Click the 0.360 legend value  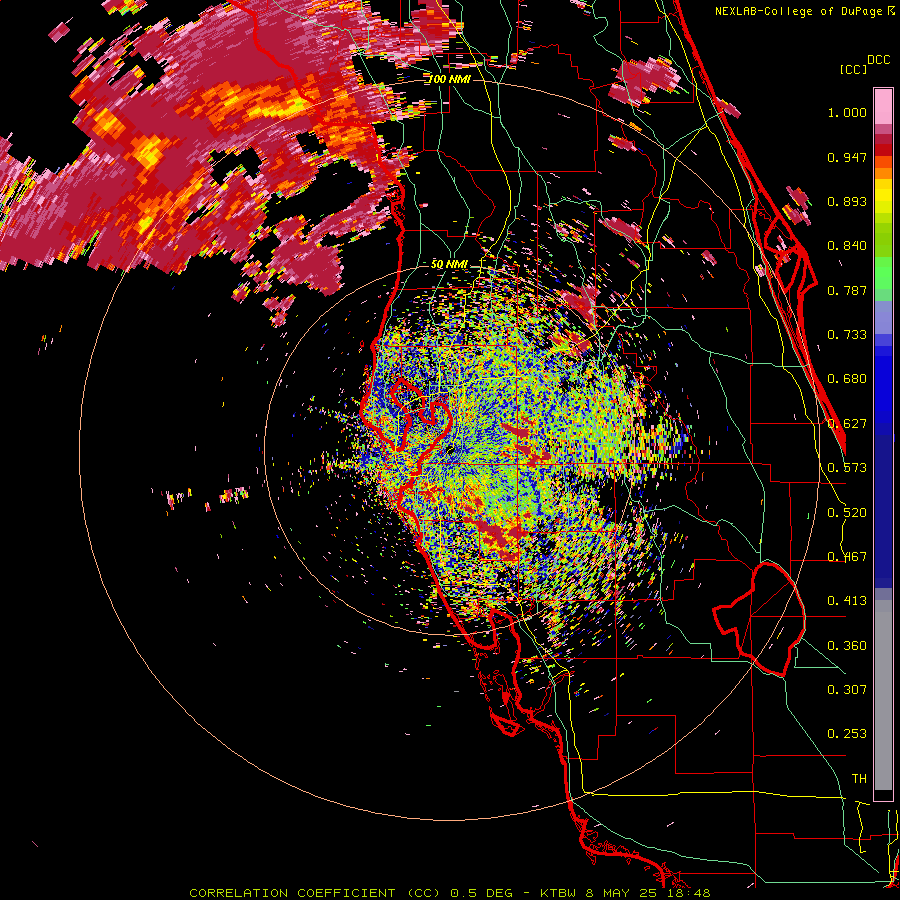point(847,646)
